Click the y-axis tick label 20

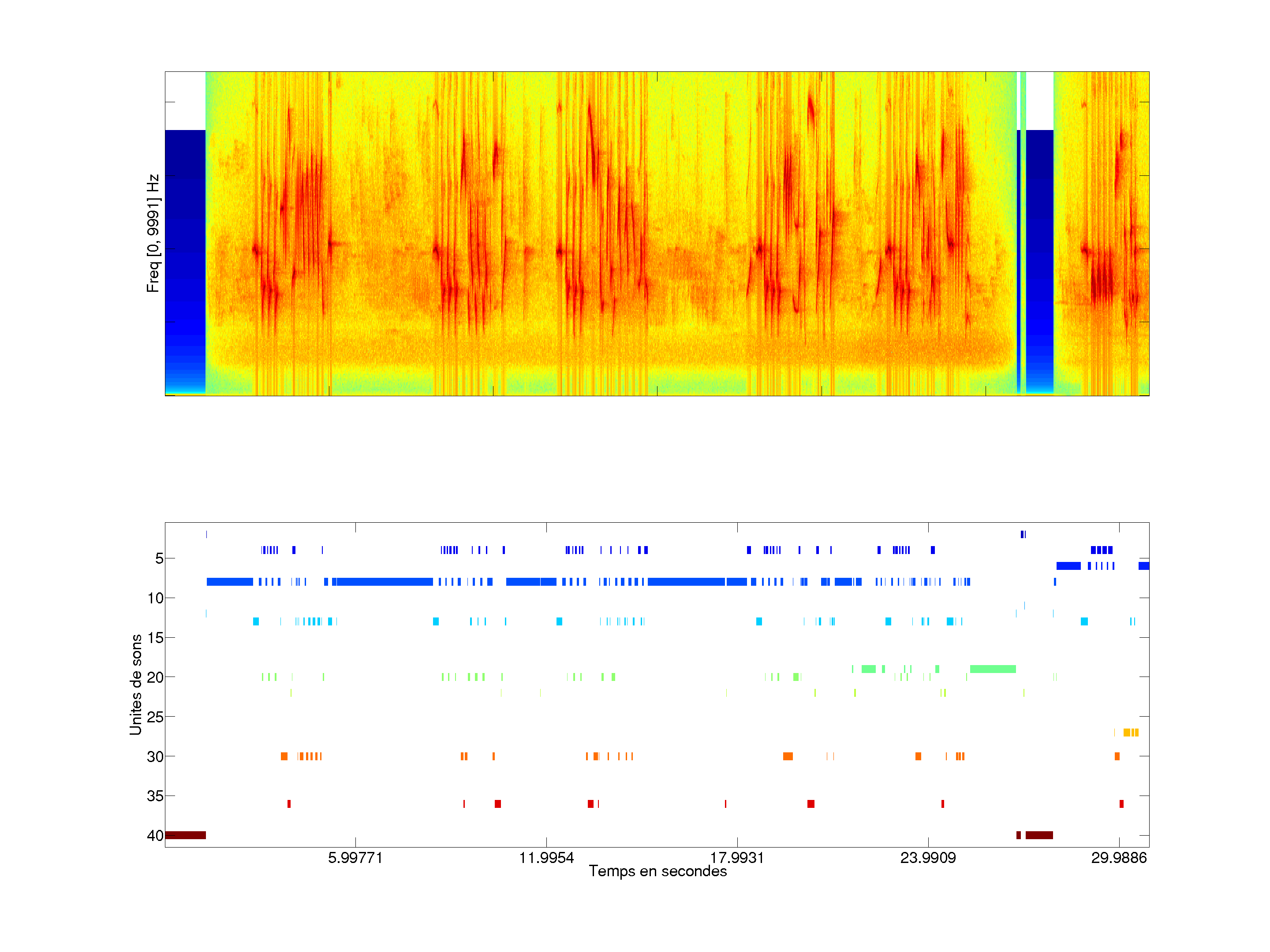coord(155,677)
